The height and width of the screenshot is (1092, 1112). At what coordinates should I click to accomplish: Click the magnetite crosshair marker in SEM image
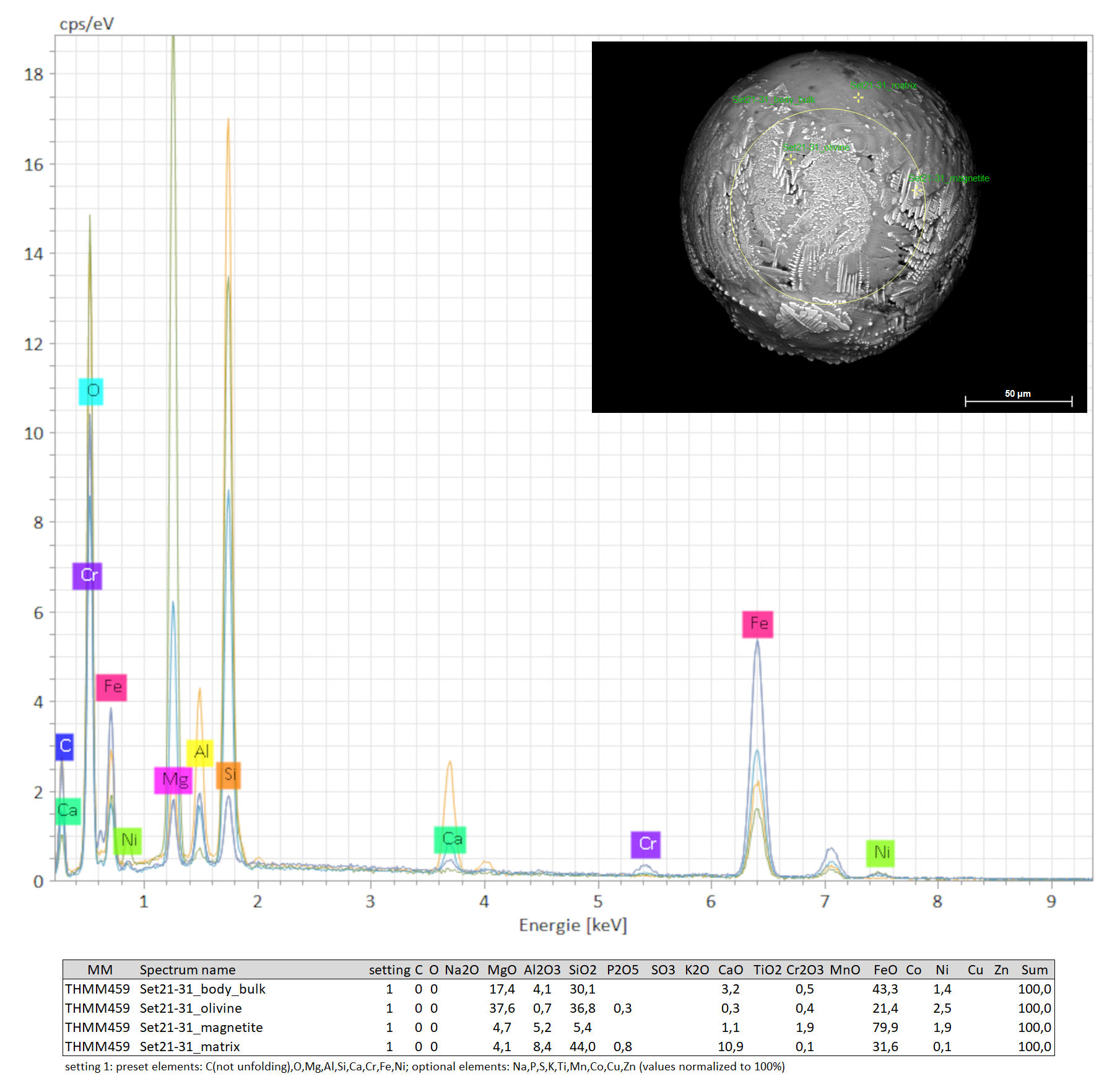(918, 190)
